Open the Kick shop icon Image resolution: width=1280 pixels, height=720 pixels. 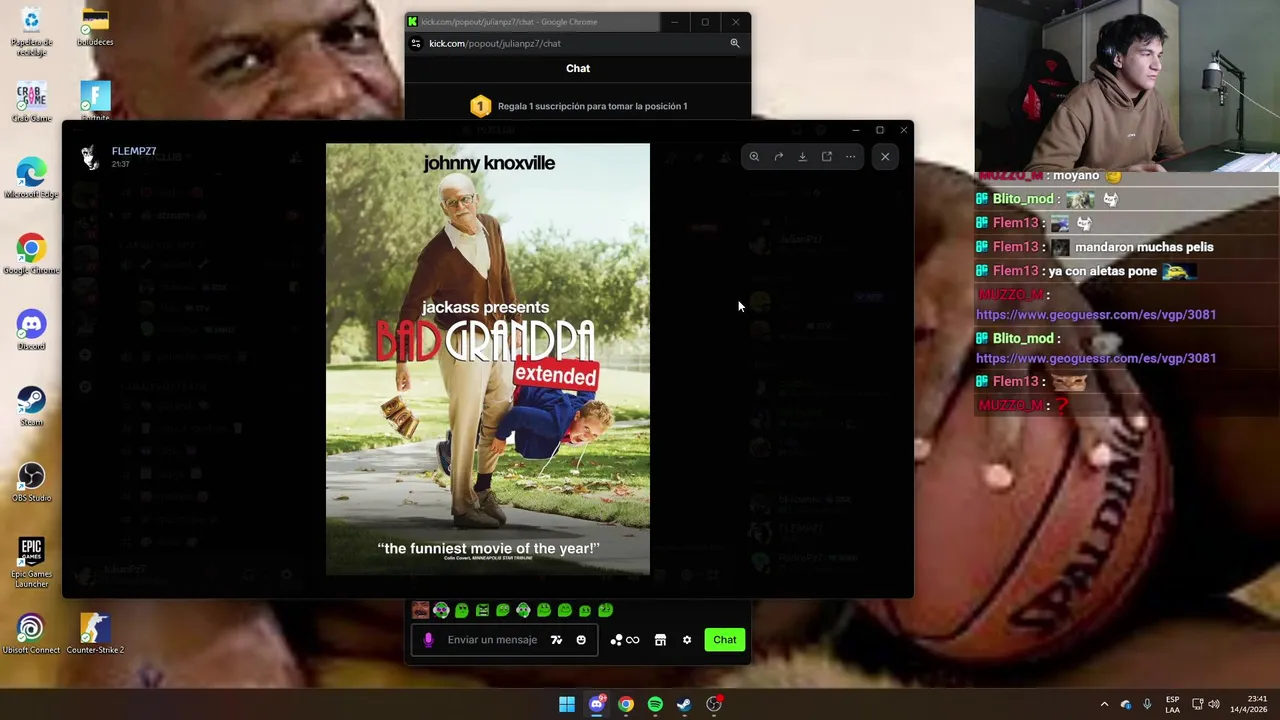tap(660, 640)
